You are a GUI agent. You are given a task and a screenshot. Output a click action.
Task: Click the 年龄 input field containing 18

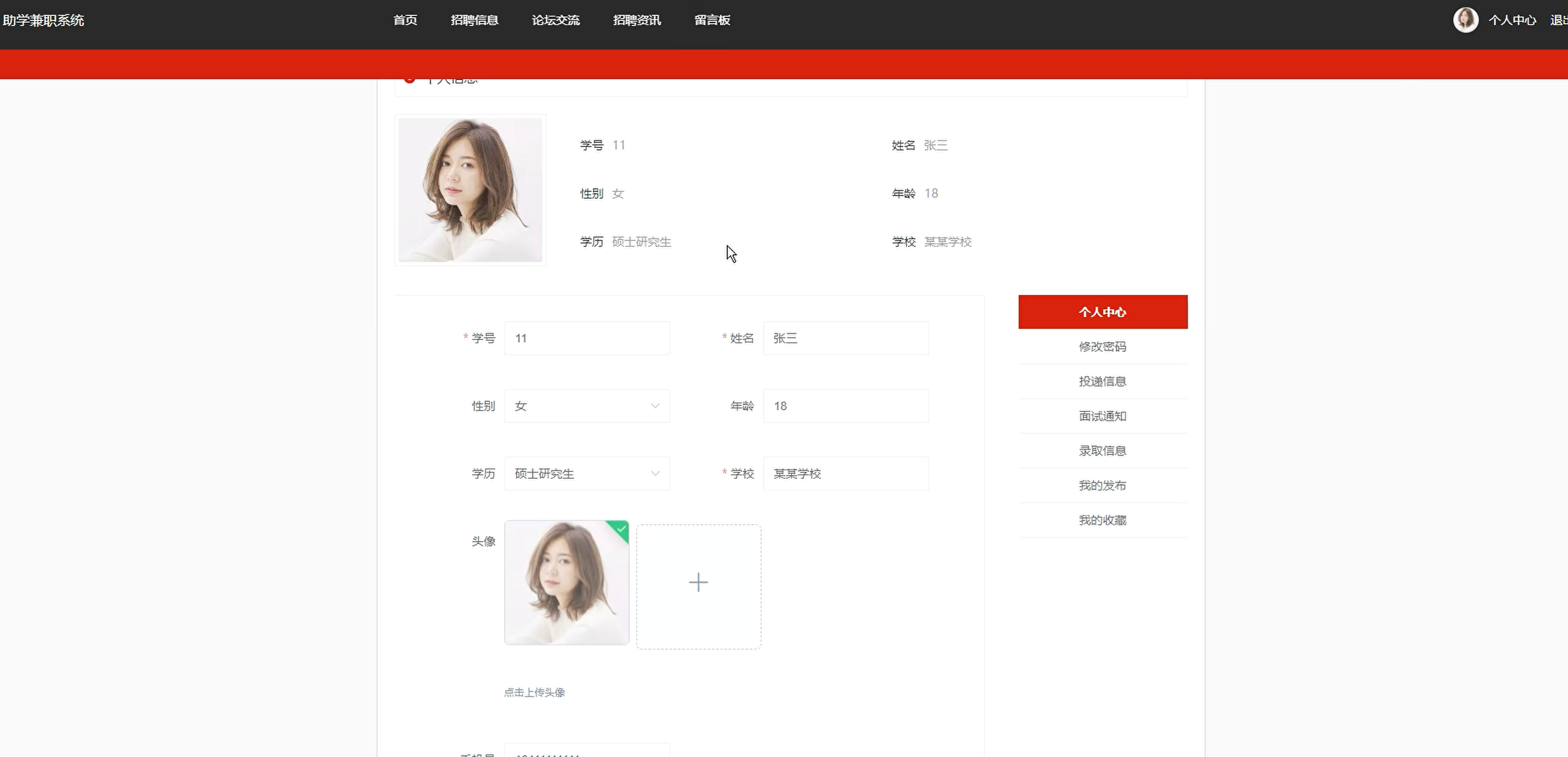[x=845, y=406]
